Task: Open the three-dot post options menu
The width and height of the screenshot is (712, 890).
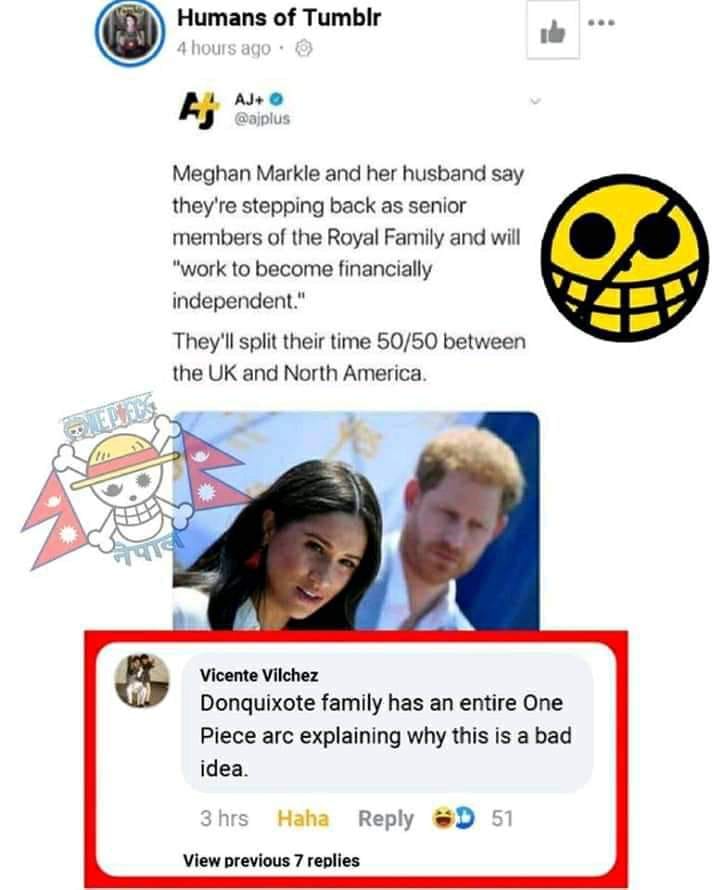Action: (x=601, y=23)
